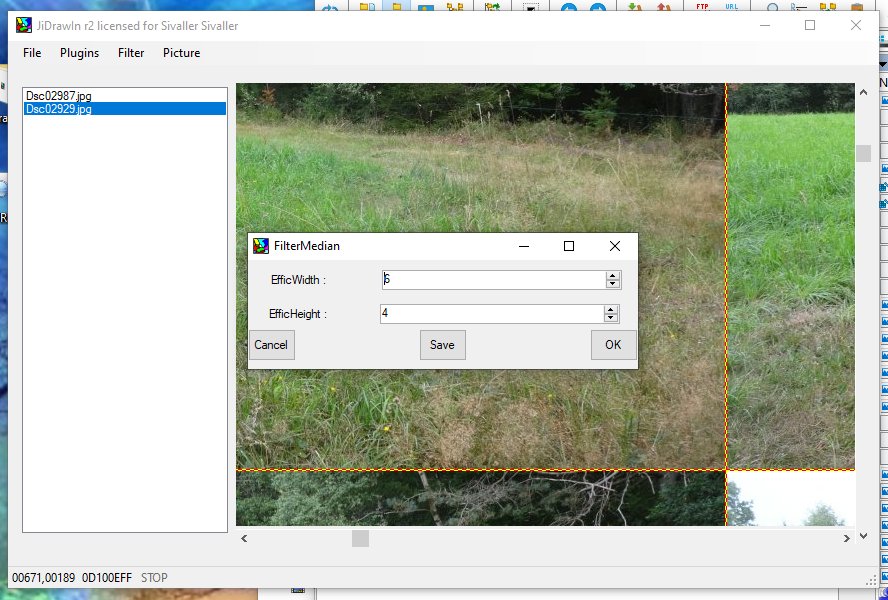This screenshot has width=888, height=600.
Task: Open the Picture menu
Action: [181, 53]
